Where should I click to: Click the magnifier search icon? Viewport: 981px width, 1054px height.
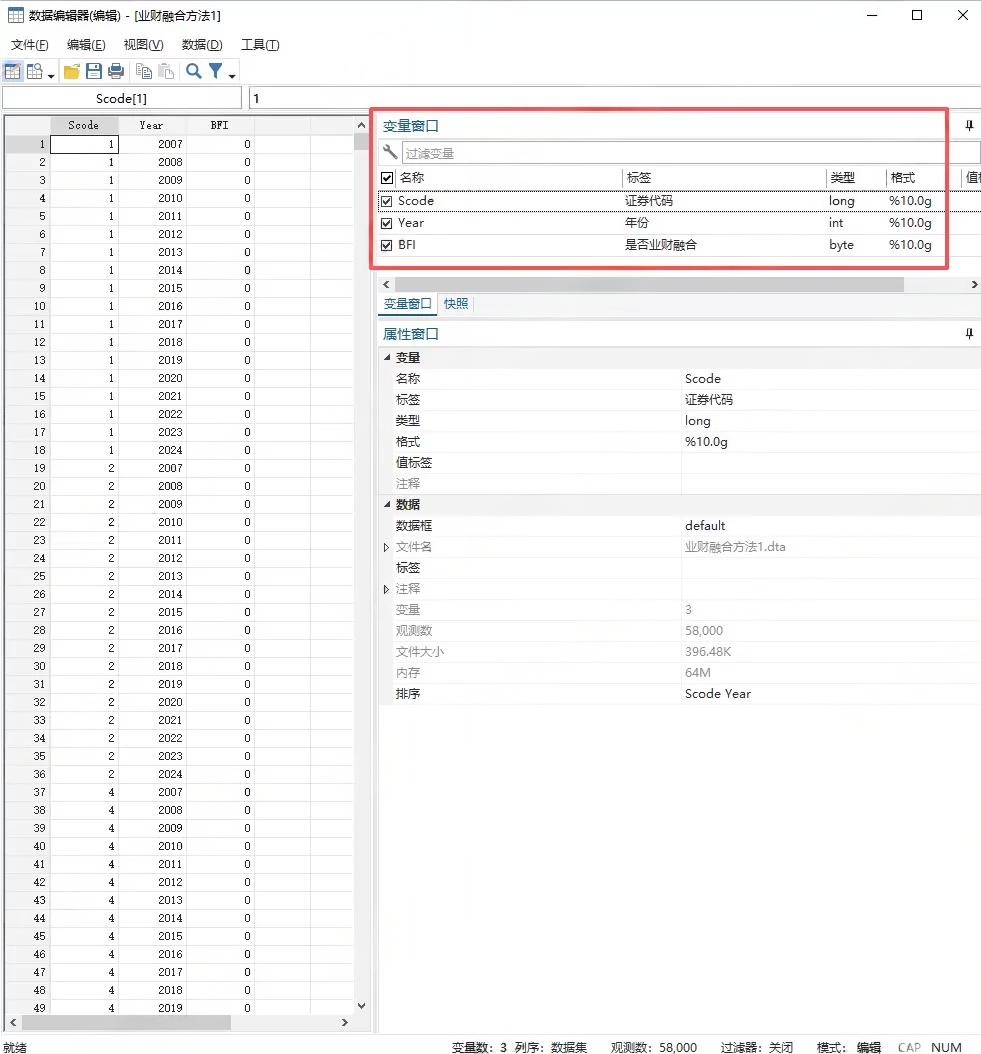(193, 71)
